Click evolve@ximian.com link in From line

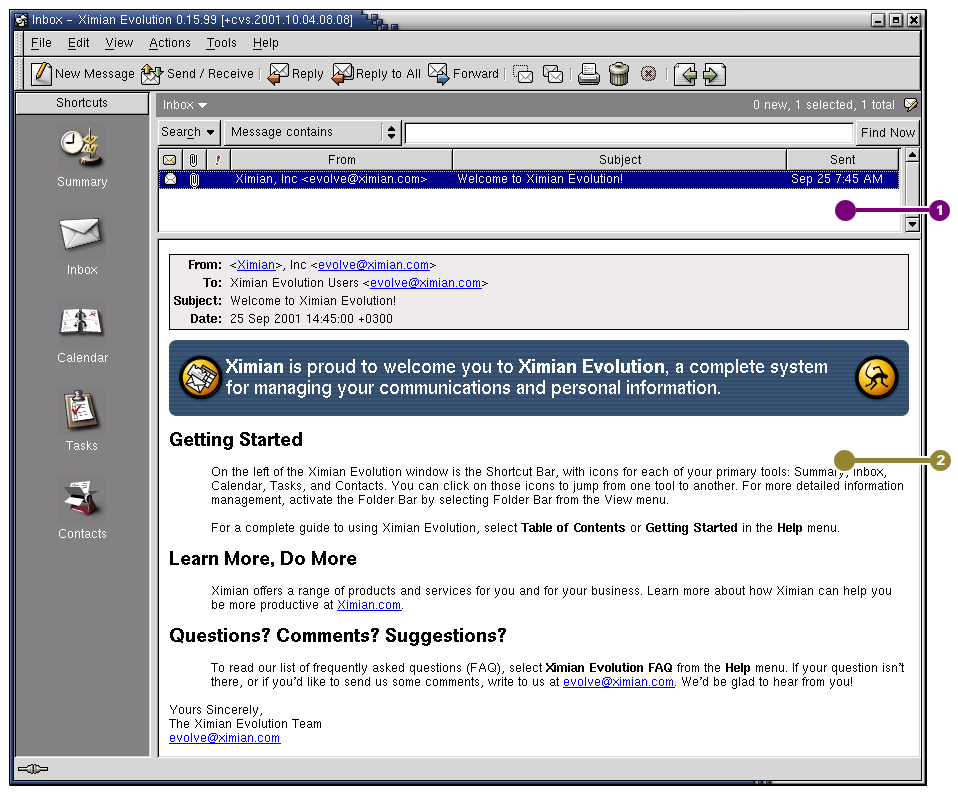373,265
